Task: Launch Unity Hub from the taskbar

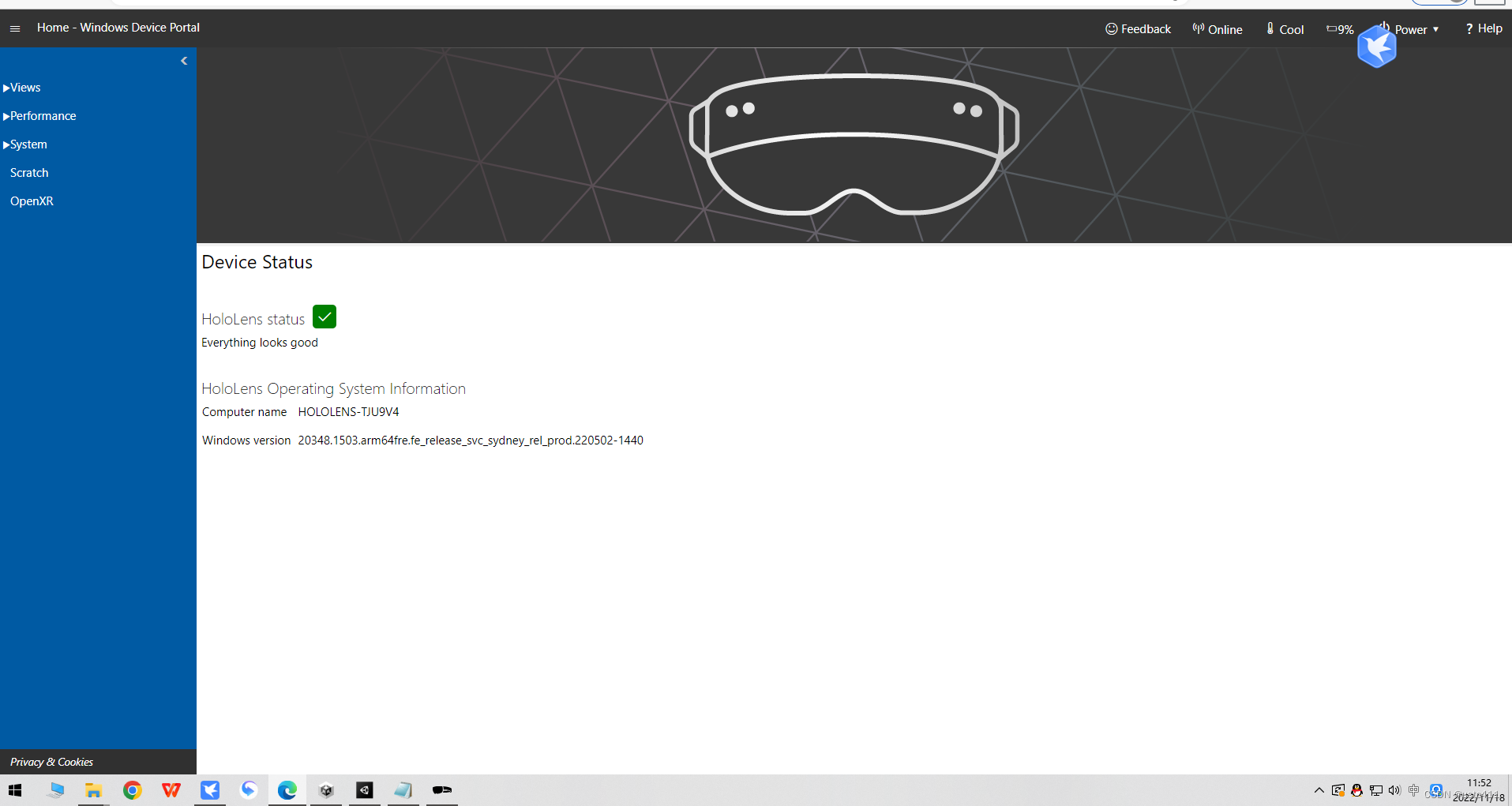Action: (326, 789)
